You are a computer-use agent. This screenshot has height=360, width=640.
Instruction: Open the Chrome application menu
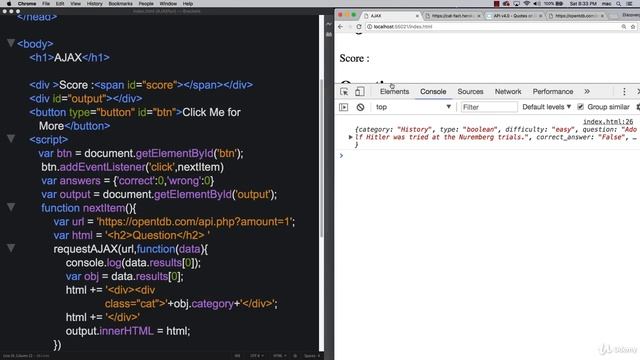(27, 4)
